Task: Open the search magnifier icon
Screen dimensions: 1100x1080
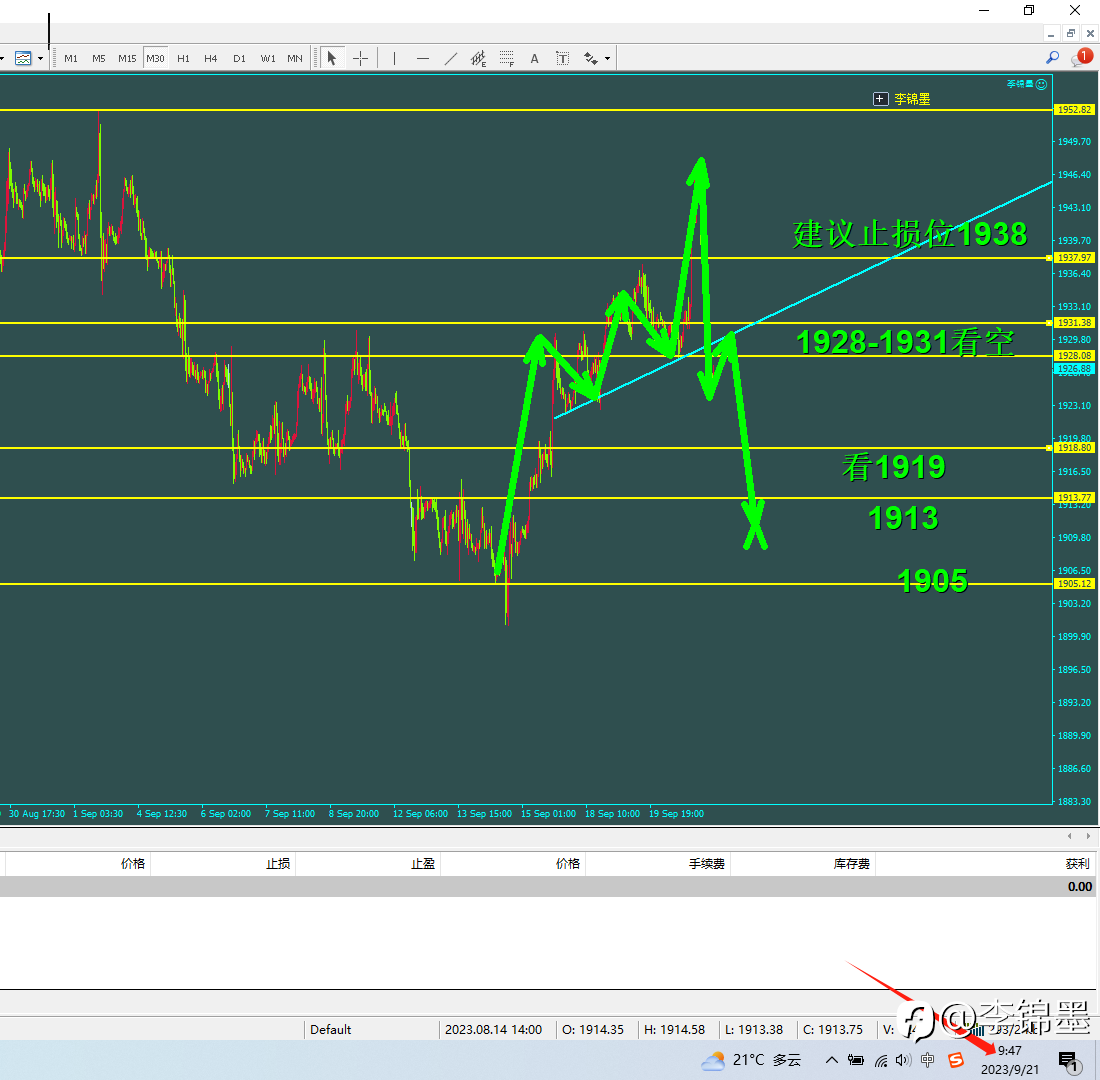Action: pyautogui.click(x=1052, y=58)
